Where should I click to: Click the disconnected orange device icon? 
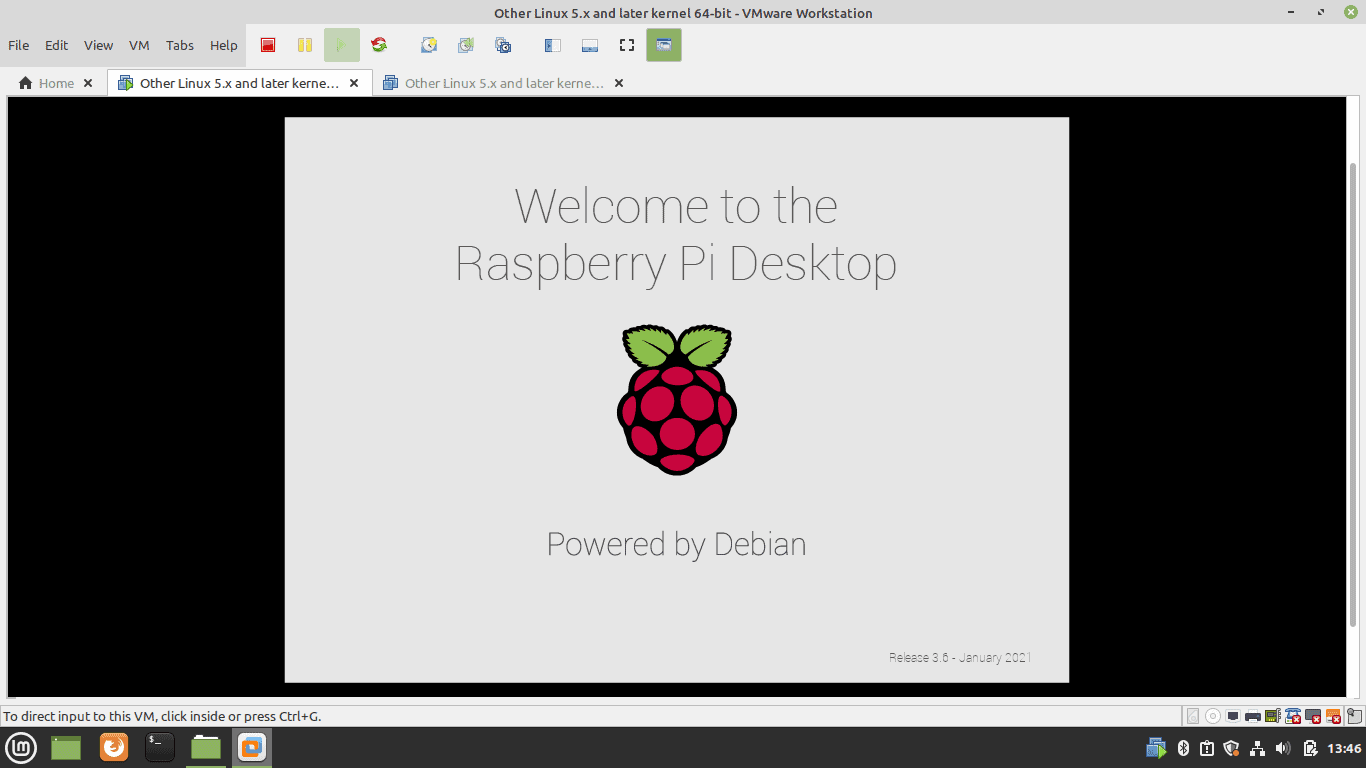1333,716
